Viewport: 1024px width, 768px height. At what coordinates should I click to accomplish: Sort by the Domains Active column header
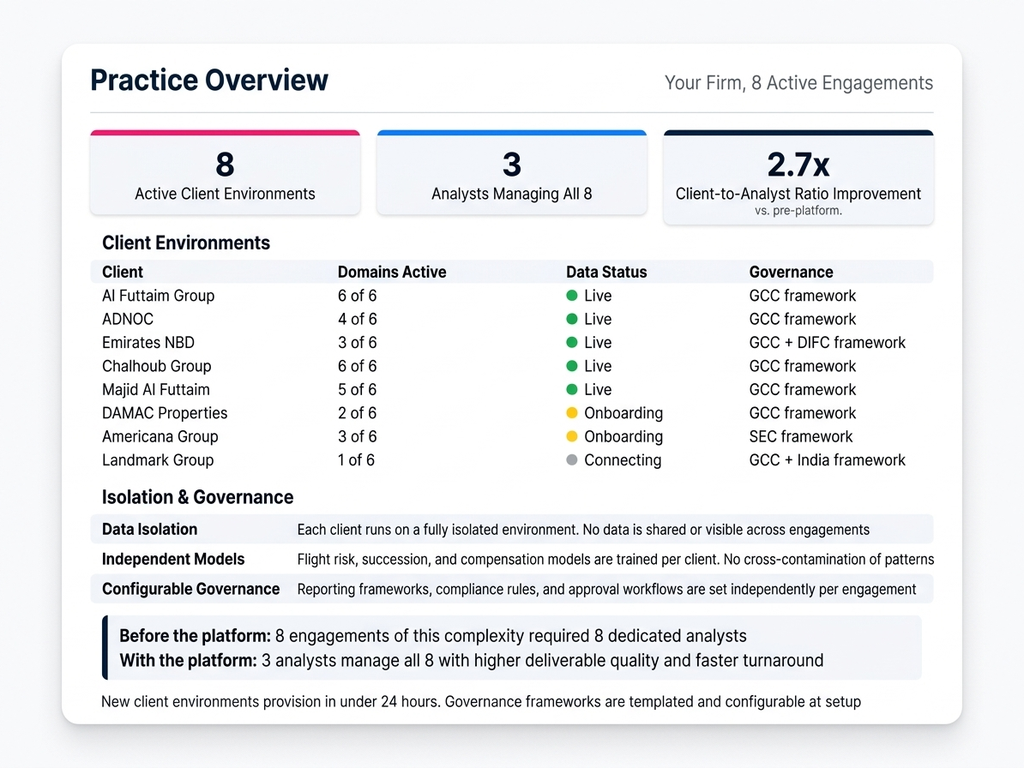coord(392,272)
